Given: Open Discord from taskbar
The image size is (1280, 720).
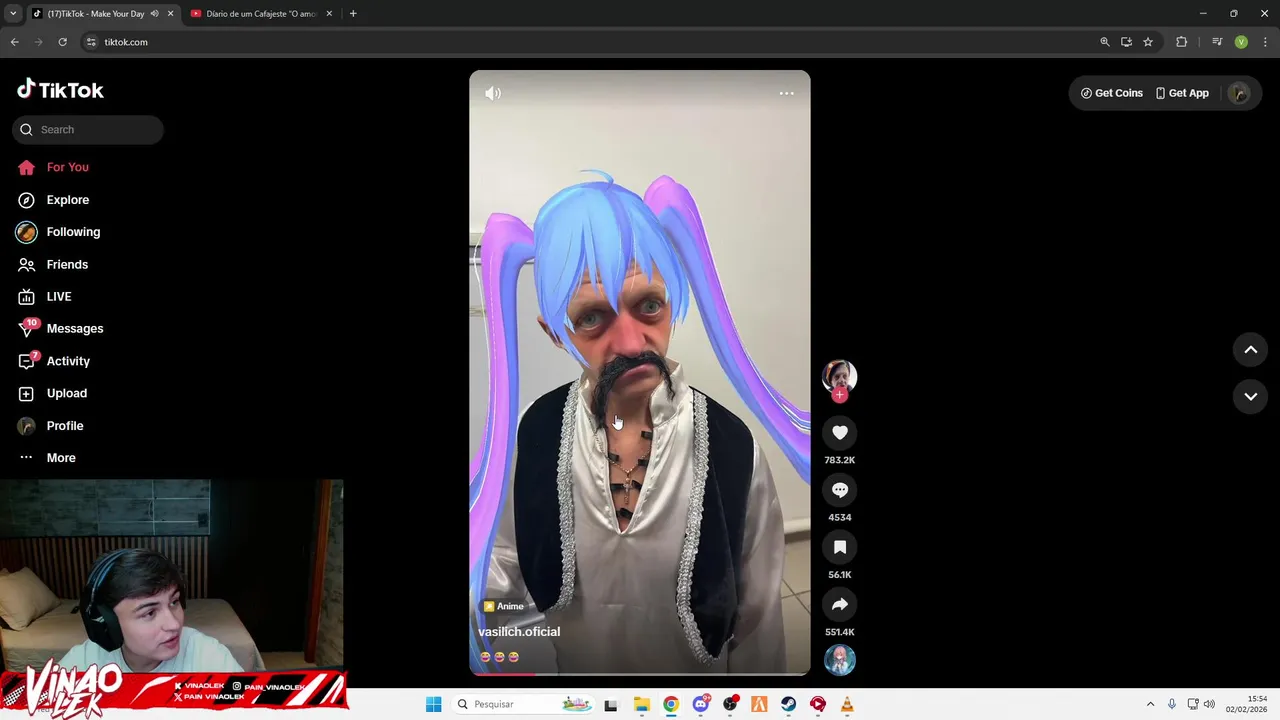Looking at the screenshot, I should coord(701,704).
